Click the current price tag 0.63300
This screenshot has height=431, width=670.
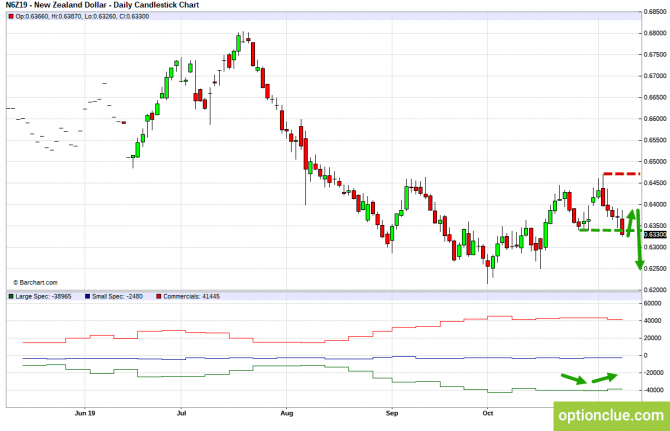click(x=655, y=235)
